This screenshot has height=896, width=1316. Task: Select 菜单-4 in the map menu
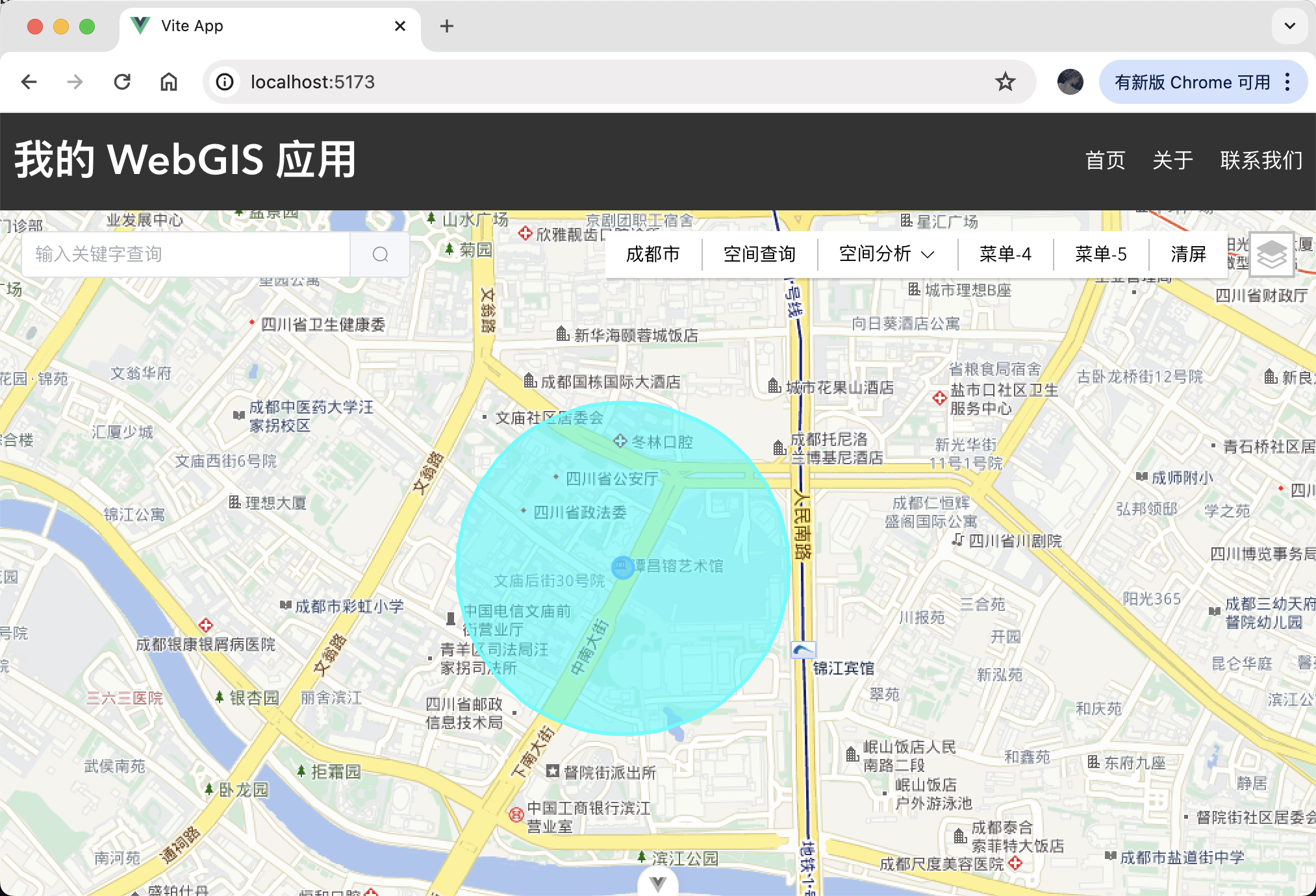[x=1005, y=254]
